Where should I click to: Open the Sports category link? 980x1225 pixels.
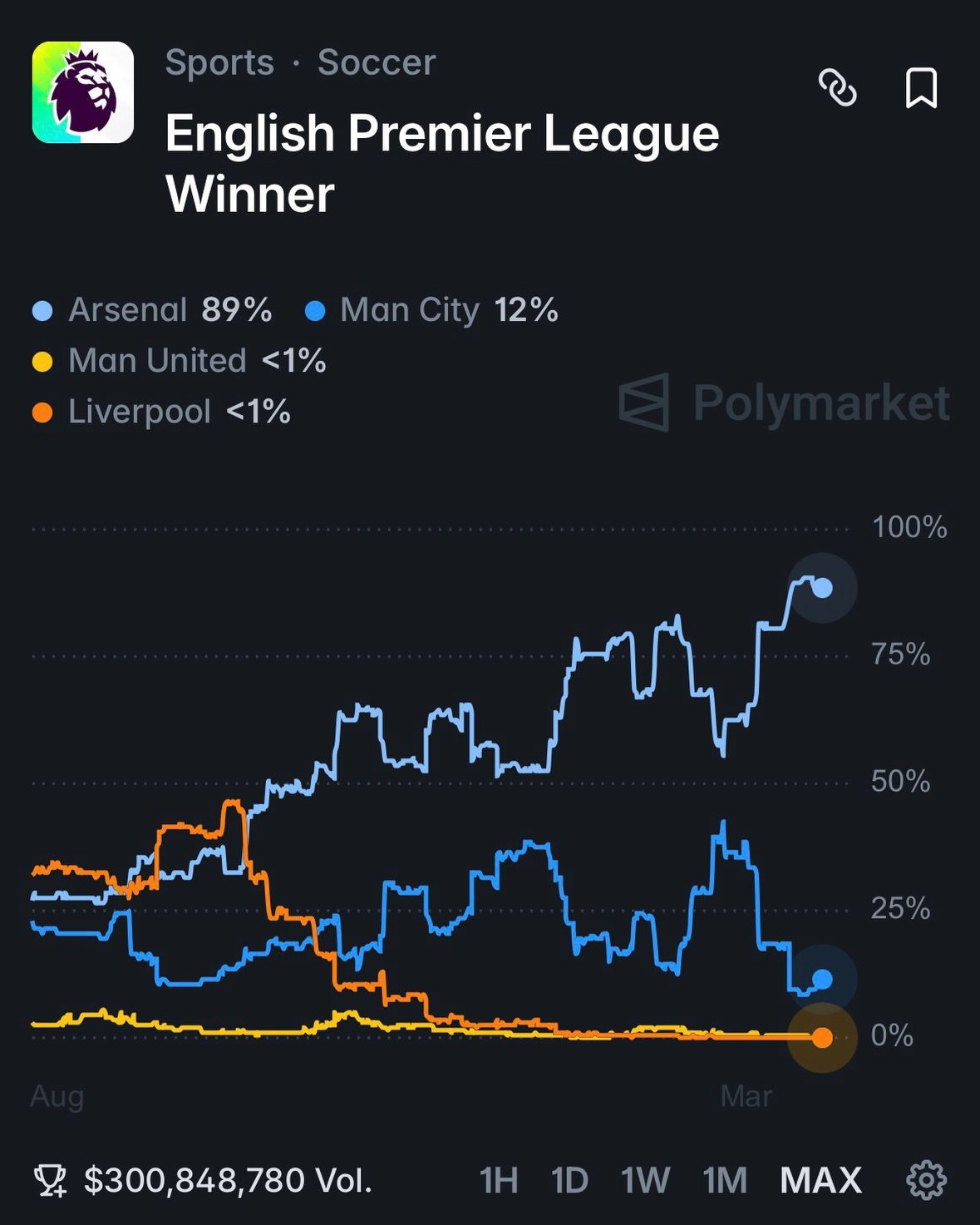click(x=219, y=62)
